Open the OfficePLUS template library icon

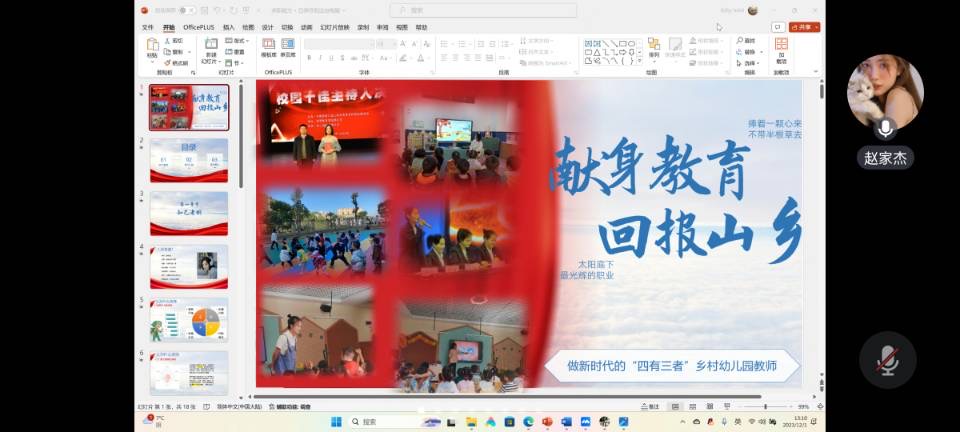click(268, 48)
